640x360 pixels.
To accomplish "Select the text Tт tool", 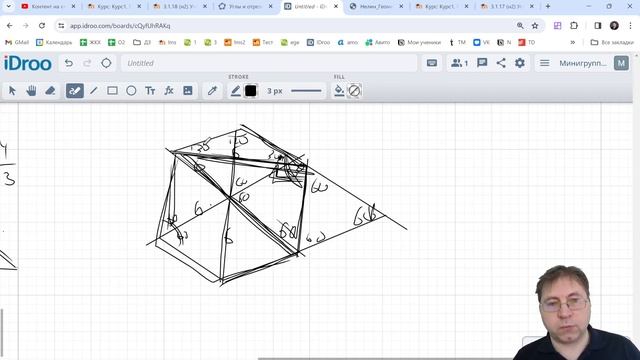I will click(x=150, y=91).
